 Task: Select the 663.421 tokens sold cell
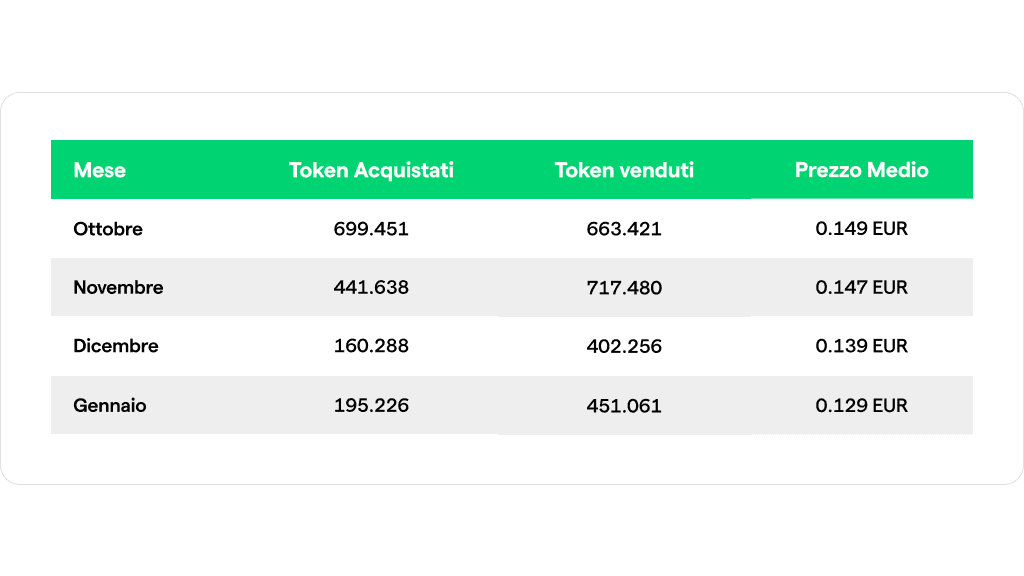click(x=624, y=229)
